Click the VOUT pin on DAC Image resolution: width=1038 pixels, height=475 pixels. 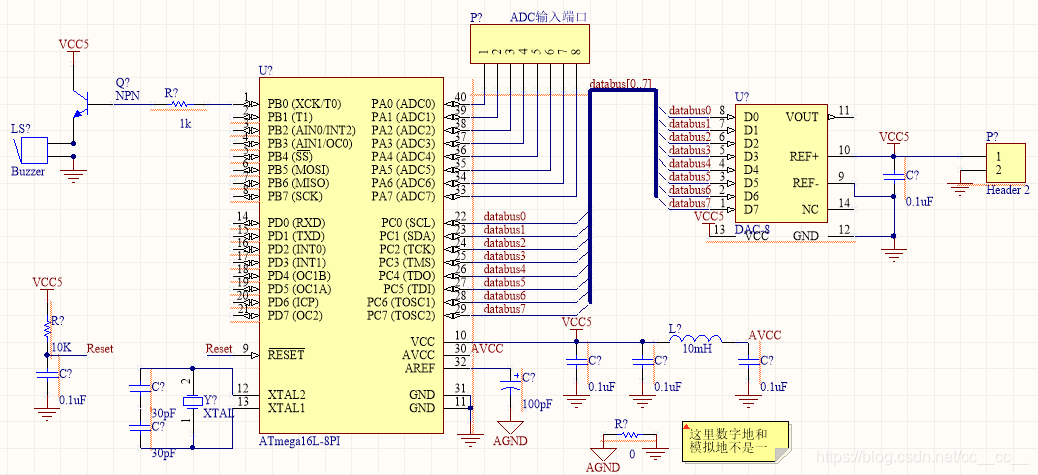point(802,116)
